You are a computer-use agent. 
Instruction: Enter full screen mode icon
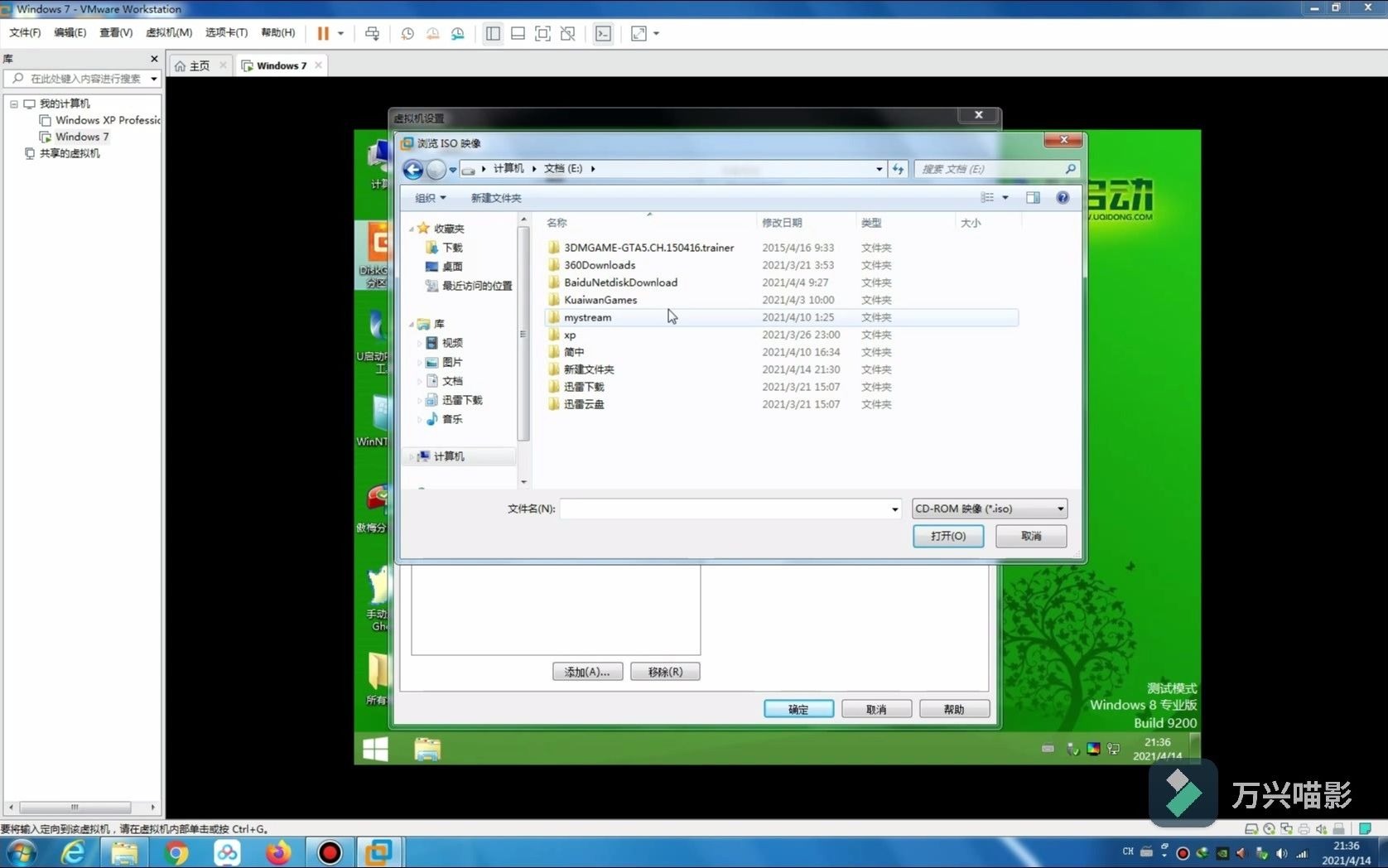click(x=542, y=33)
